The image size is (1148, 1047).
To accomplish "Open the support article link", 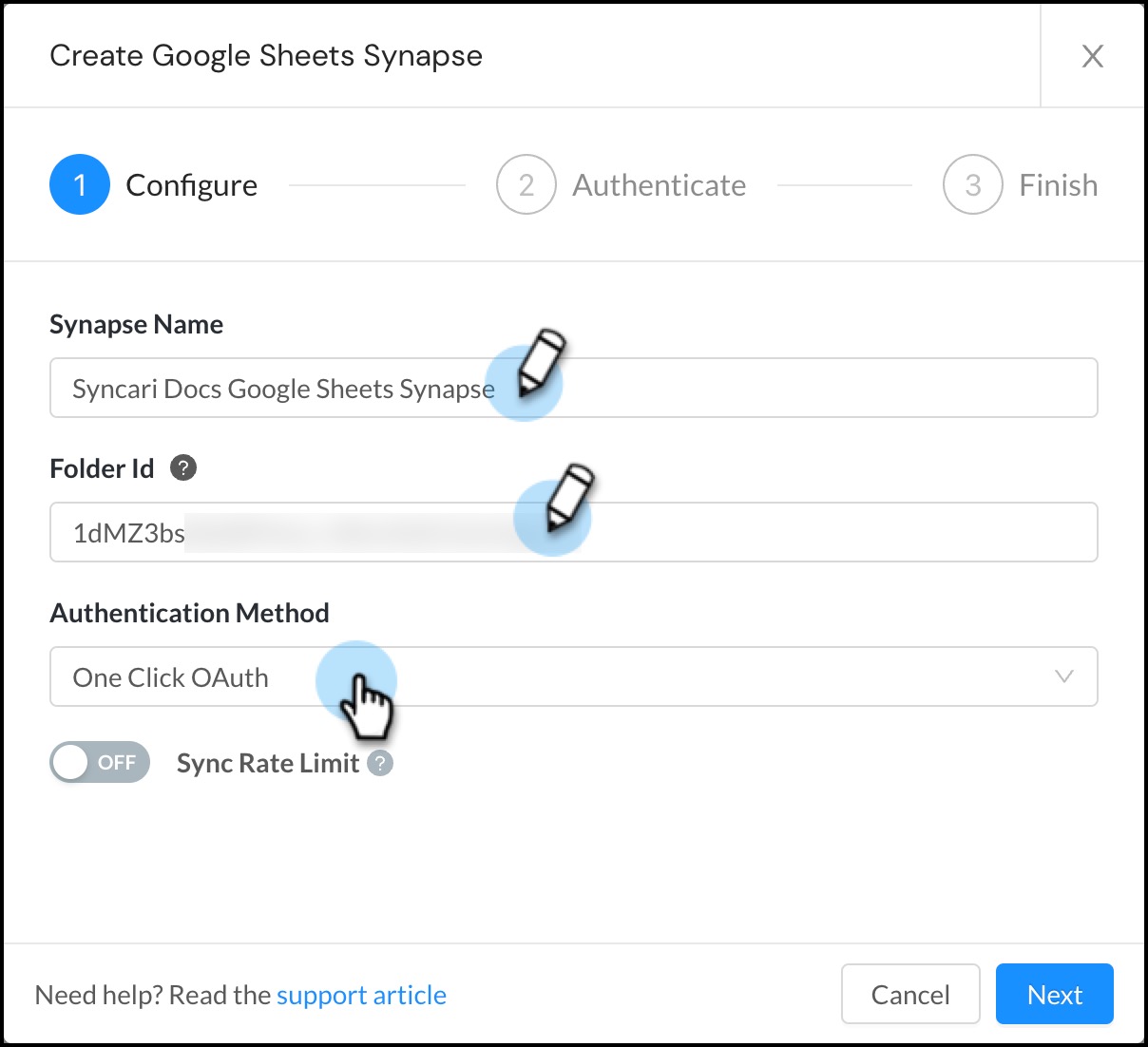I will (x=361, y=994).
